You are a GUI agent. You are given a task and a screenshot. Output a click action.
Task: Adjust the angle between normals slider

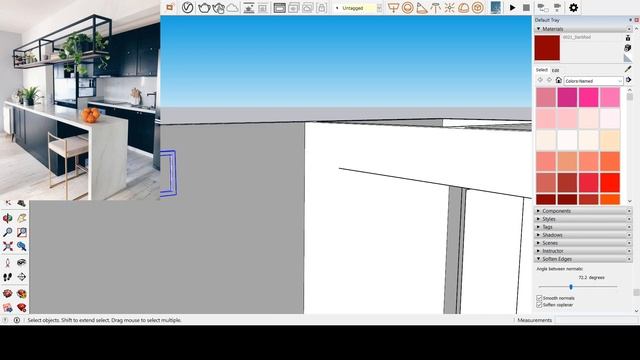coord(571,287)
